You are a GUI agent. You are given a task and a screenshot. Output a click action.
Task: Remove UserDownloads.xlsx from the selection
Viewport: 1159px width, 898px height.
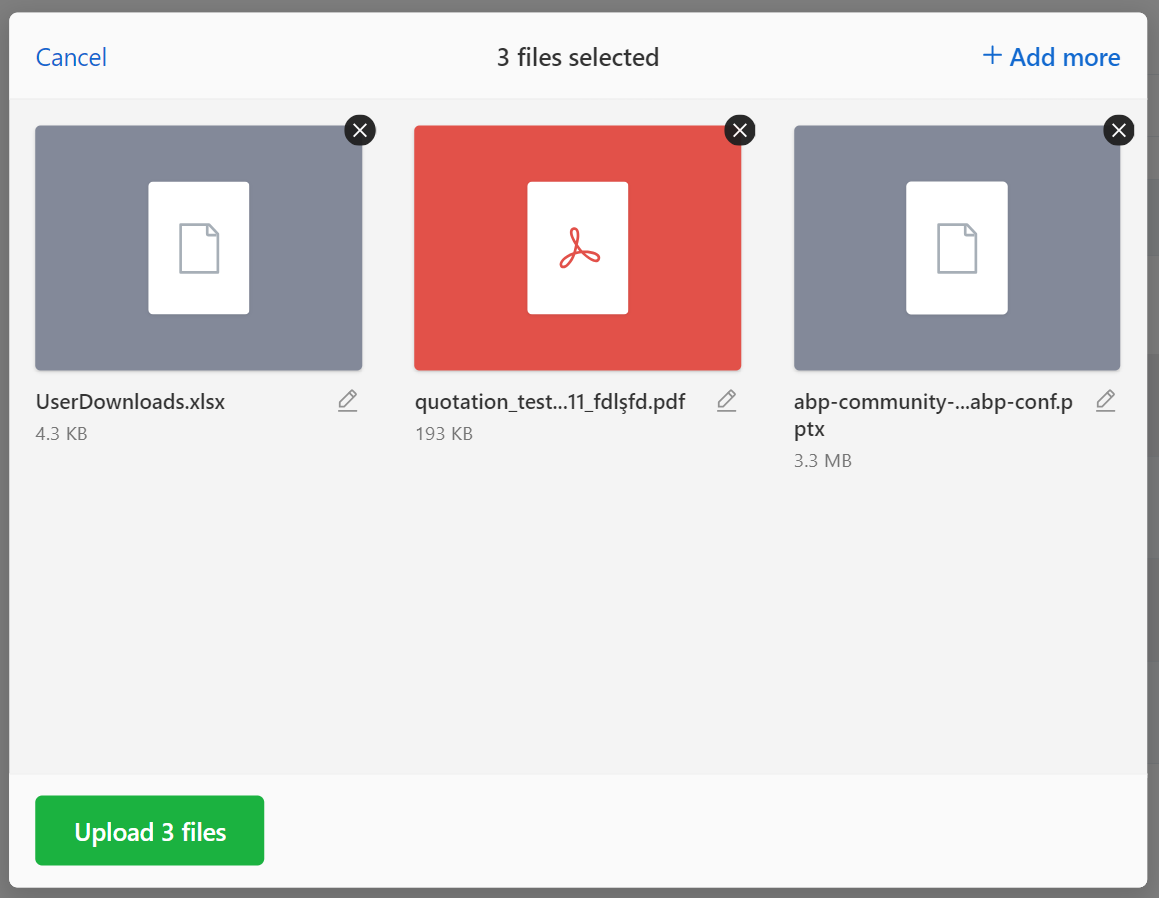point(360,130)
